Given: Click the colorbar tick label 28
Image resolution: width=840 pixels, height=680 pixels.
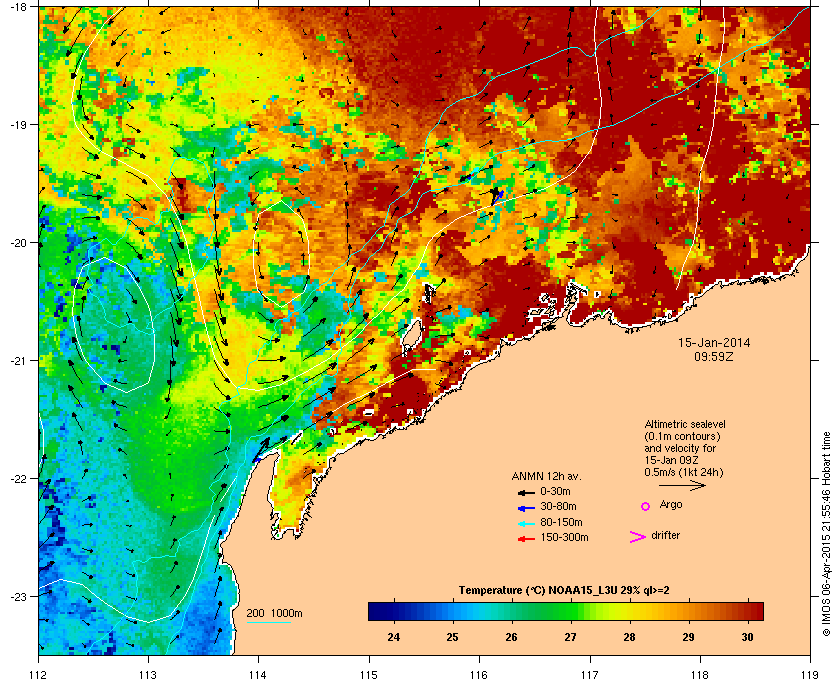Looking at the screenshot, I should [x=629, y=637].
